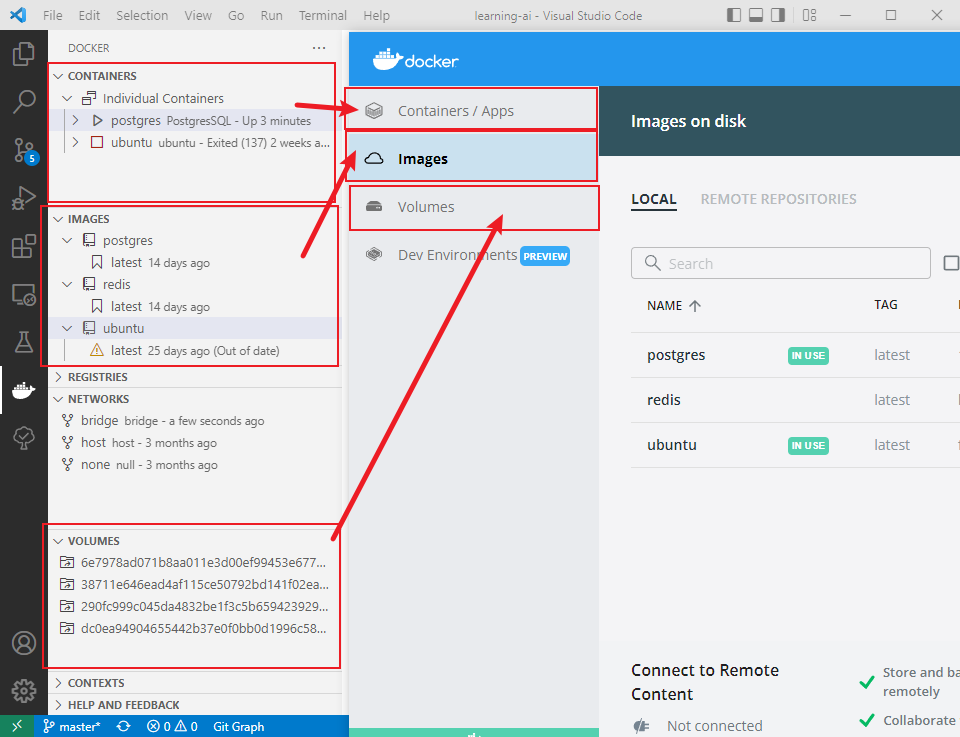Viewport: 960px width, 737px height.
Task: Click the synchronize changes status icon
Action: tap(124, 726)
